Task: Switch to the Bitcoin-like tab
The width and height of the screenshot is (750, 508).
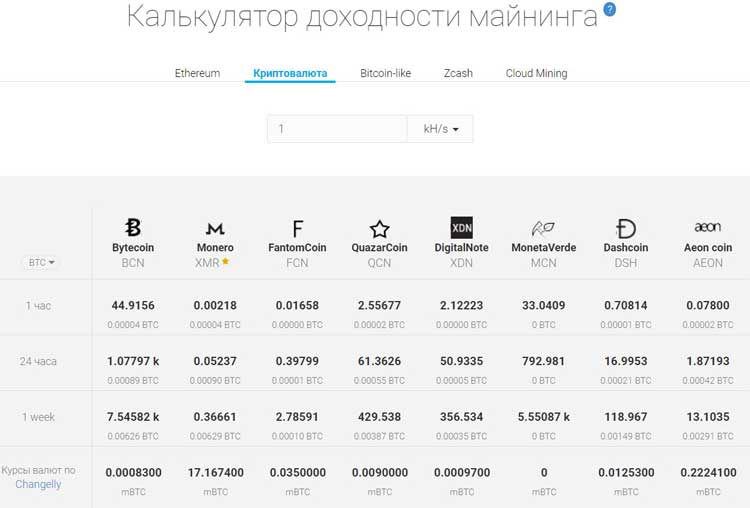Action: pos(386,73)
